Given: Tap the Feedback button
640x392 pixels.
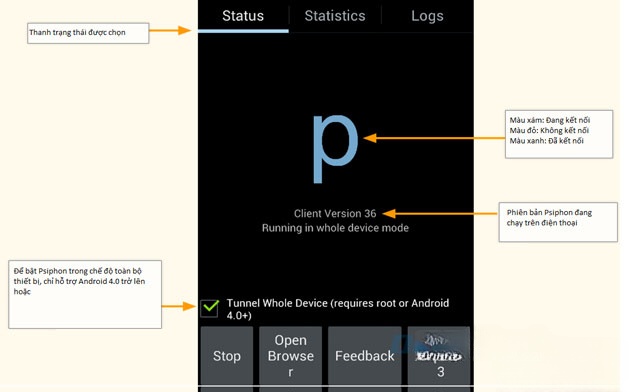Looking at the screenshot, I should (x=364, y=356).
